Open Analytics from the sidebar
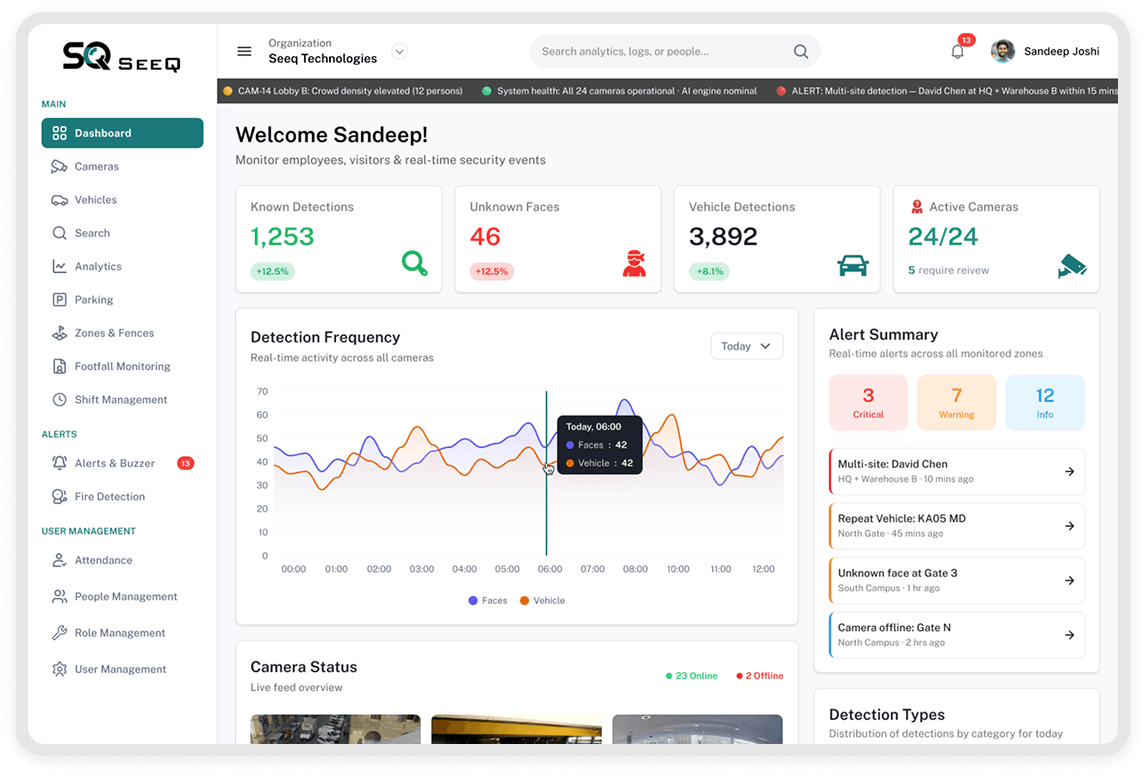Screen dimensions: 1146x776 coord(98,266)
